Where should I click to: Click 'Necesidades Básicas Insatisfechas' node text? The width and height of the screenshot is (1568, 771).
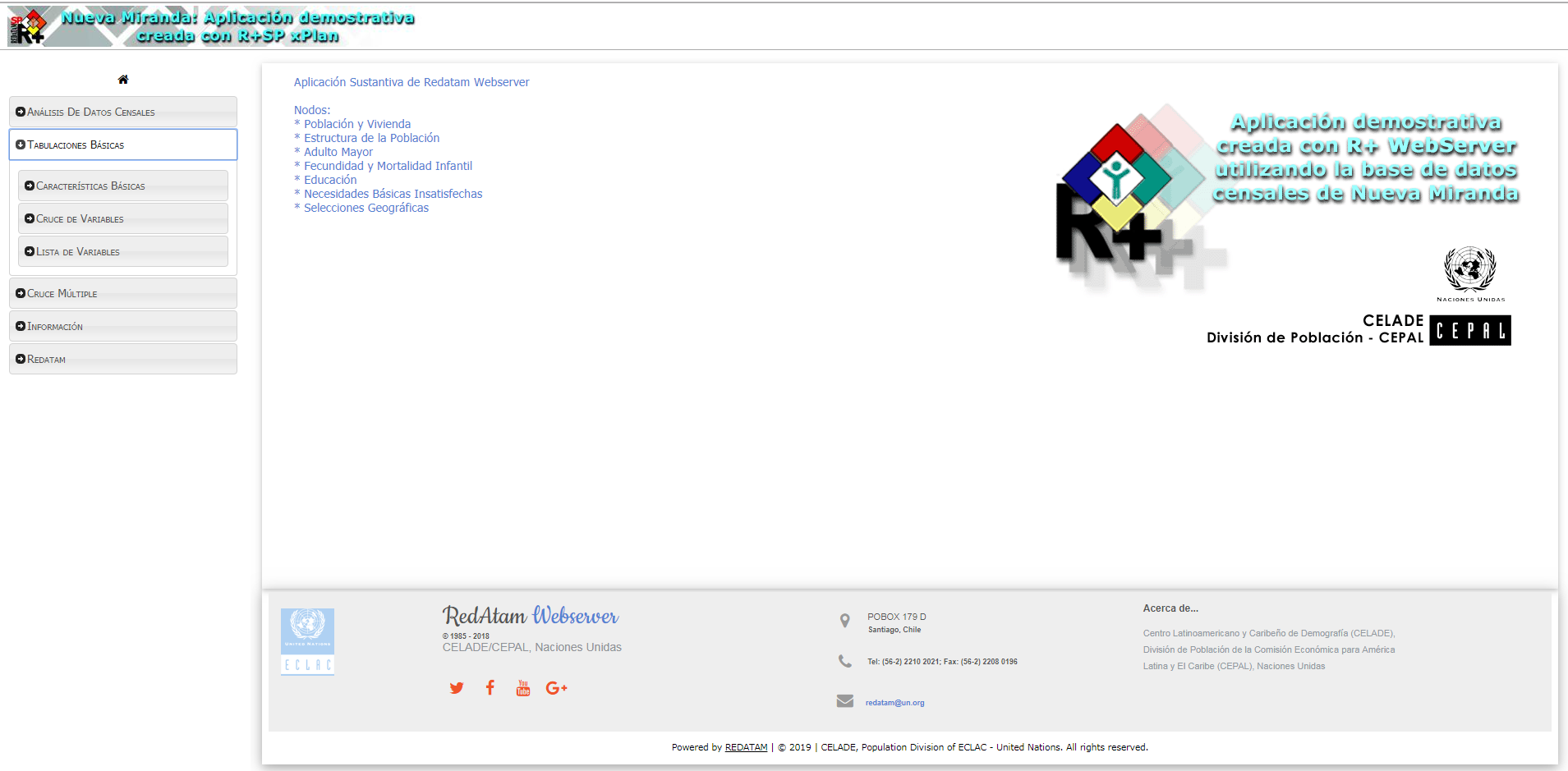pos(393,194)
